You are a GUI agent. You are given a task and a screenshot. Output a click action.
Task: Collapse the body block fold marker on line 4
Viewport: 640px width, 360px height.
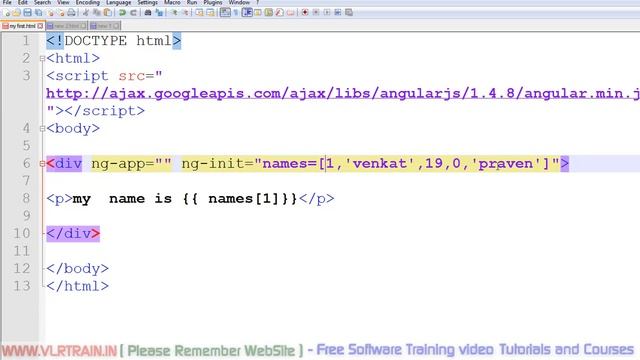tap(42, 129)
